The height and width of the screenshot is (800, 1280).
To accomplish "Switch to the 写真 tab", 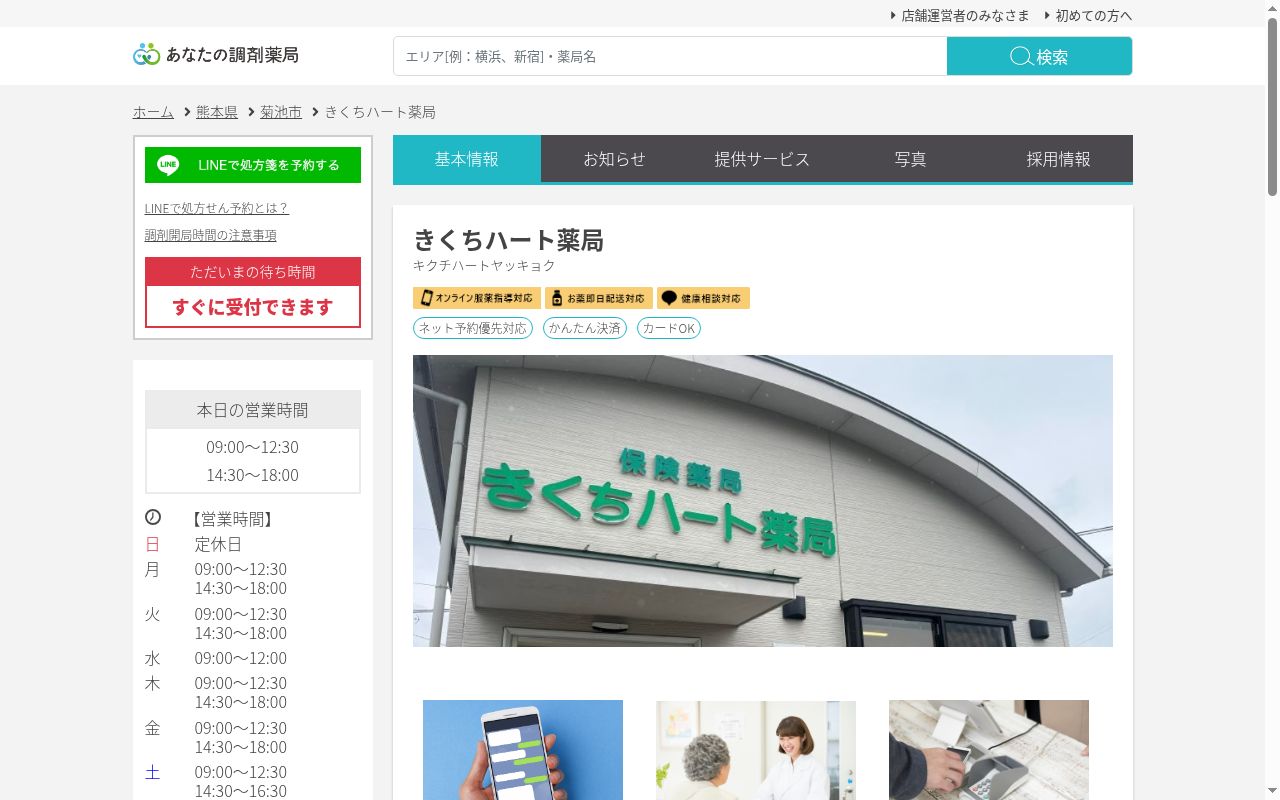I will tap(910, 159).
